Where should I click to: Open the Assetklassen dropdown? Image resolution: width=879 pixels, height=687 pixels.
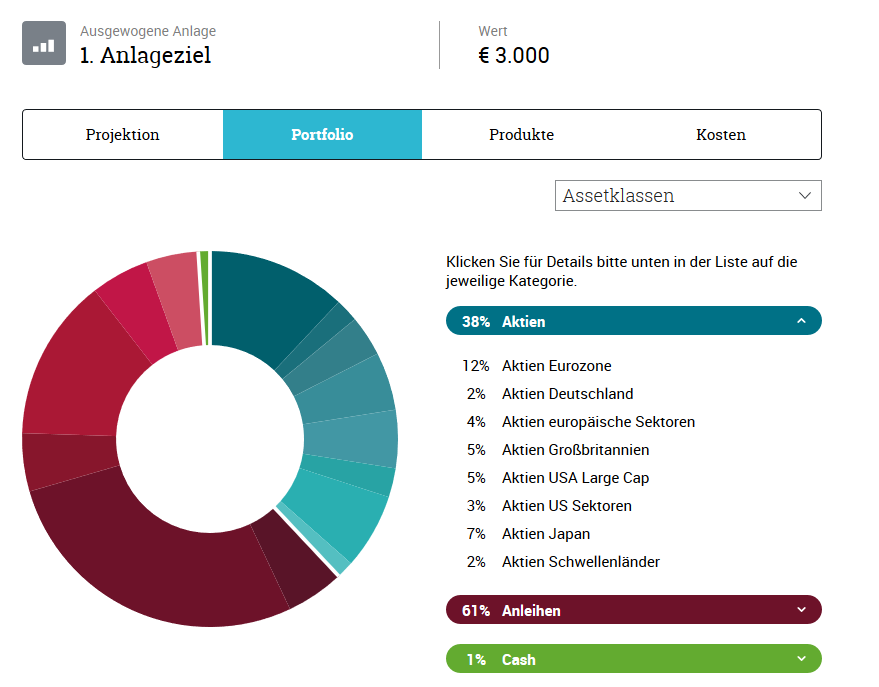pos(688,195)
